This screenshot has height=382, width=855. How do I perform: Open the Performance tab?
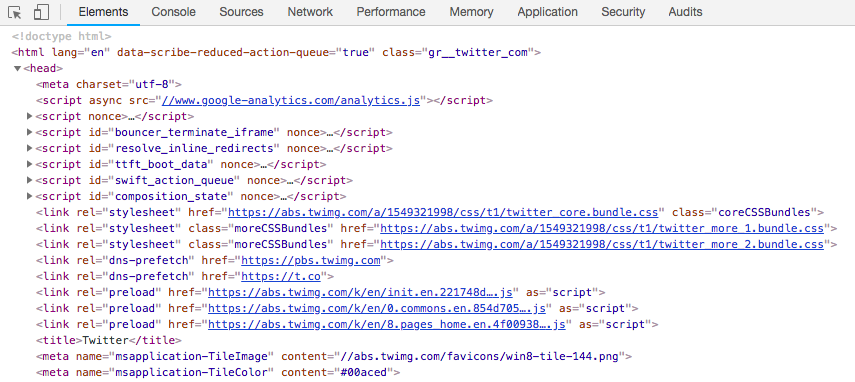[391, 12]
